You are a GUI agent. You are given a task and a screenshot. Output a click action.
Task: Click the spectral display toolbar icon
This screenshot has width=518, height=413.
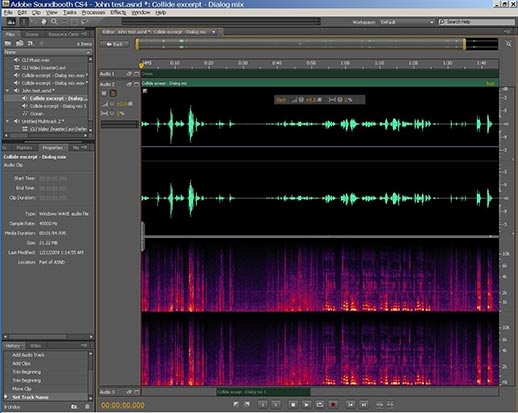[x=11, y=22]
